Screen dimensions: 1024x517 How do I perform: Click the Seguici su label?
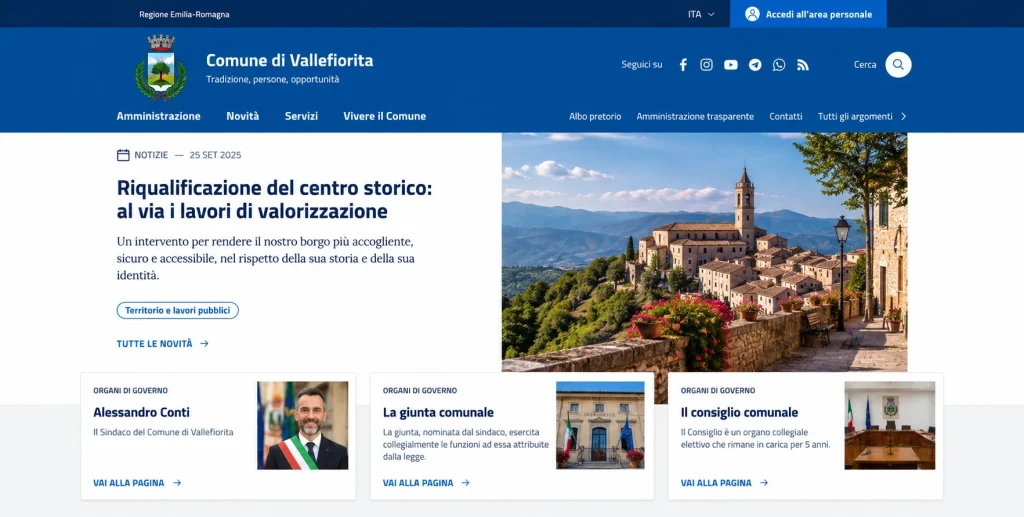tap(642, 65)
